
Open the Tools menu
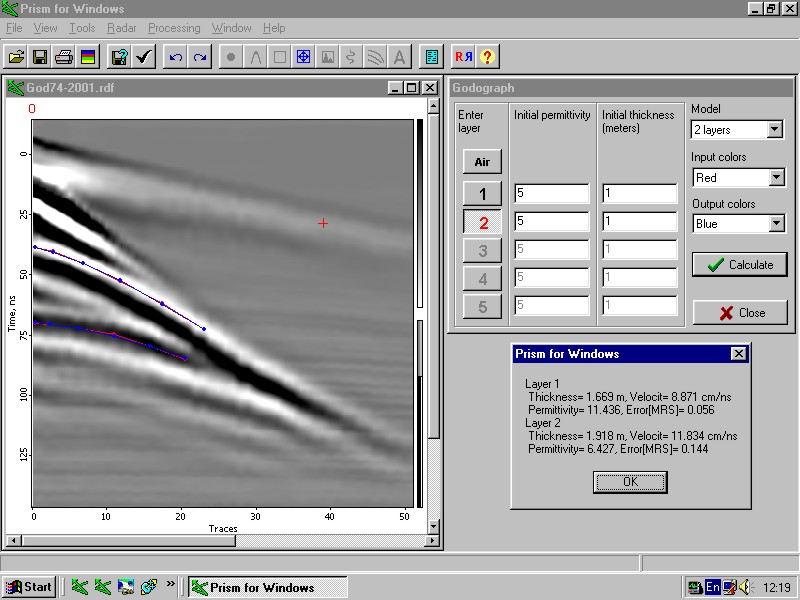tap(82, 28)
